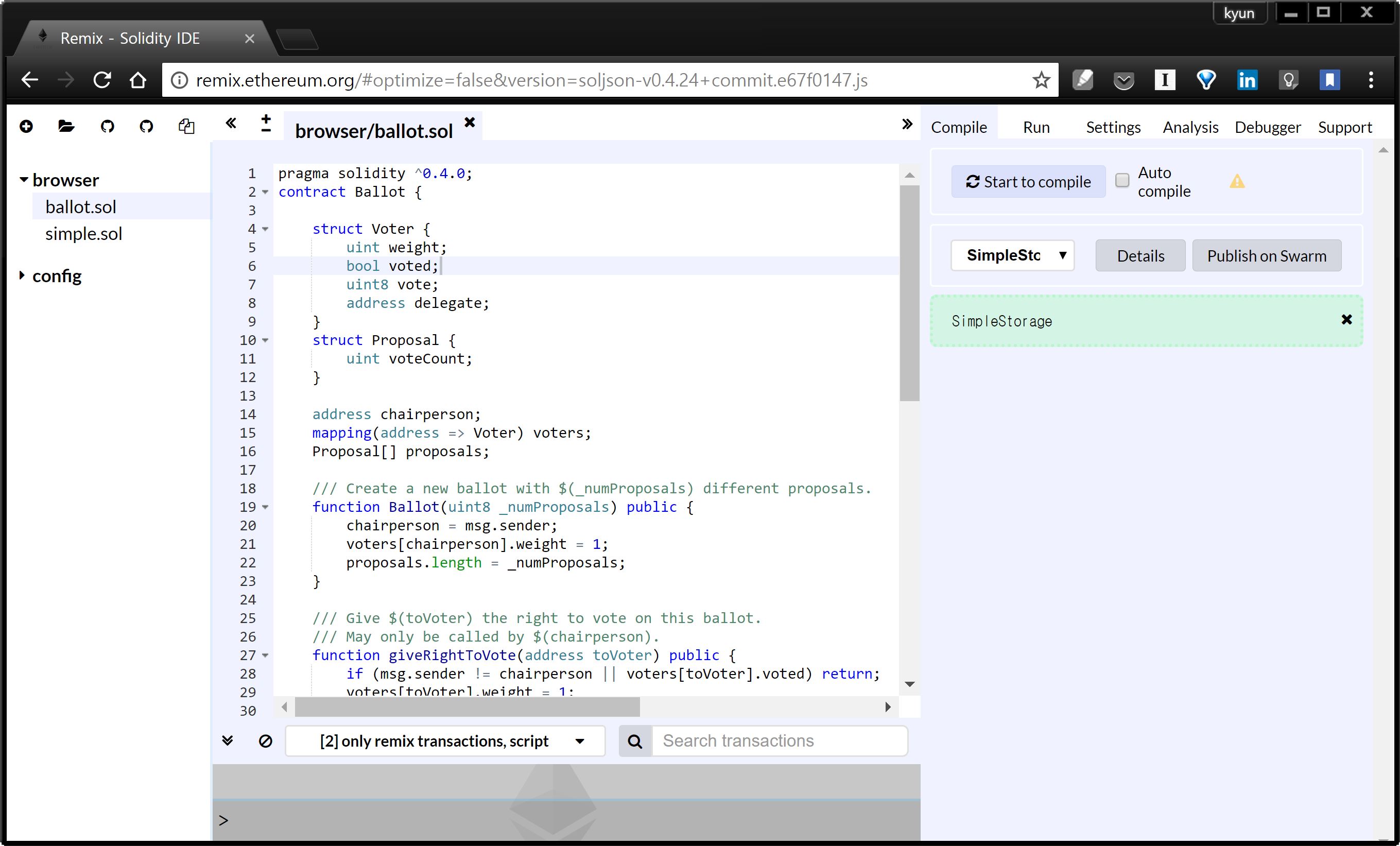Image resolution: width=1400 pixels, height=846 pixels.
Task: Open the Settings tab
Action: coord(1113,127)
